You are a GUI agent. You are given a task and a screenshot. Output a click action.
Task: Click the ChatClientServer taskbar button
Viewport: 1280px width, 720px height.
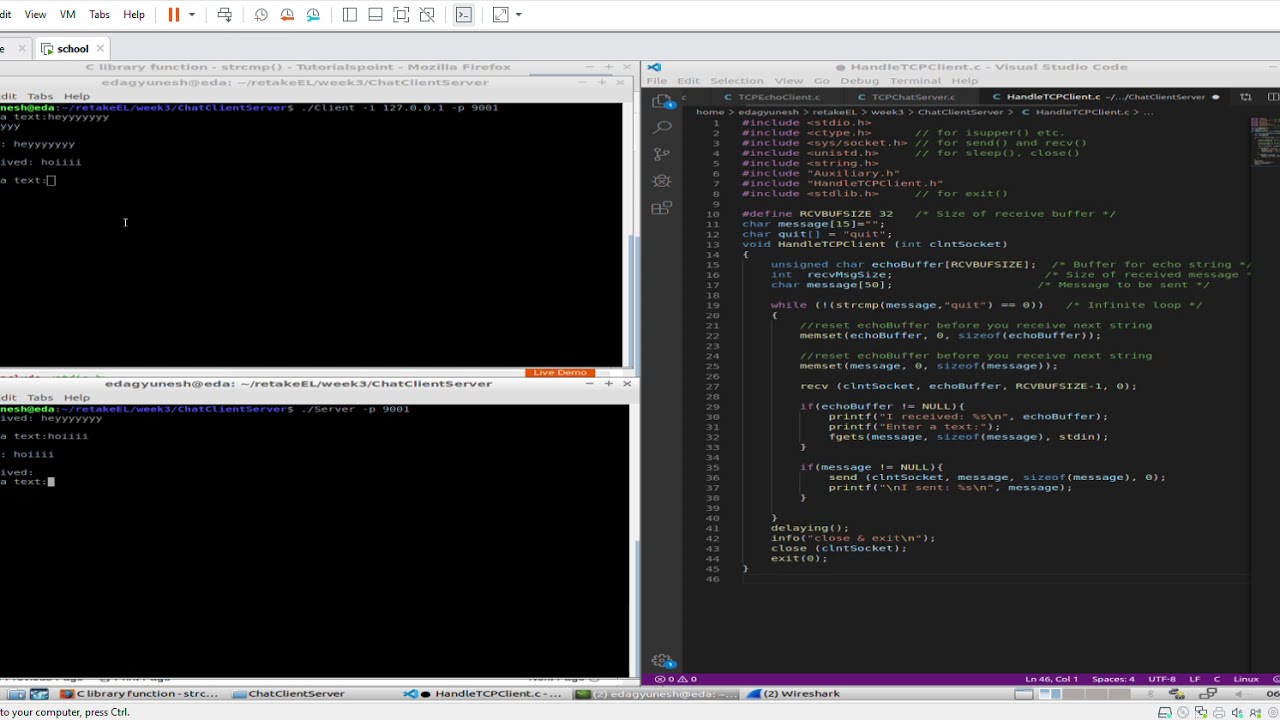tap(289, 693)
